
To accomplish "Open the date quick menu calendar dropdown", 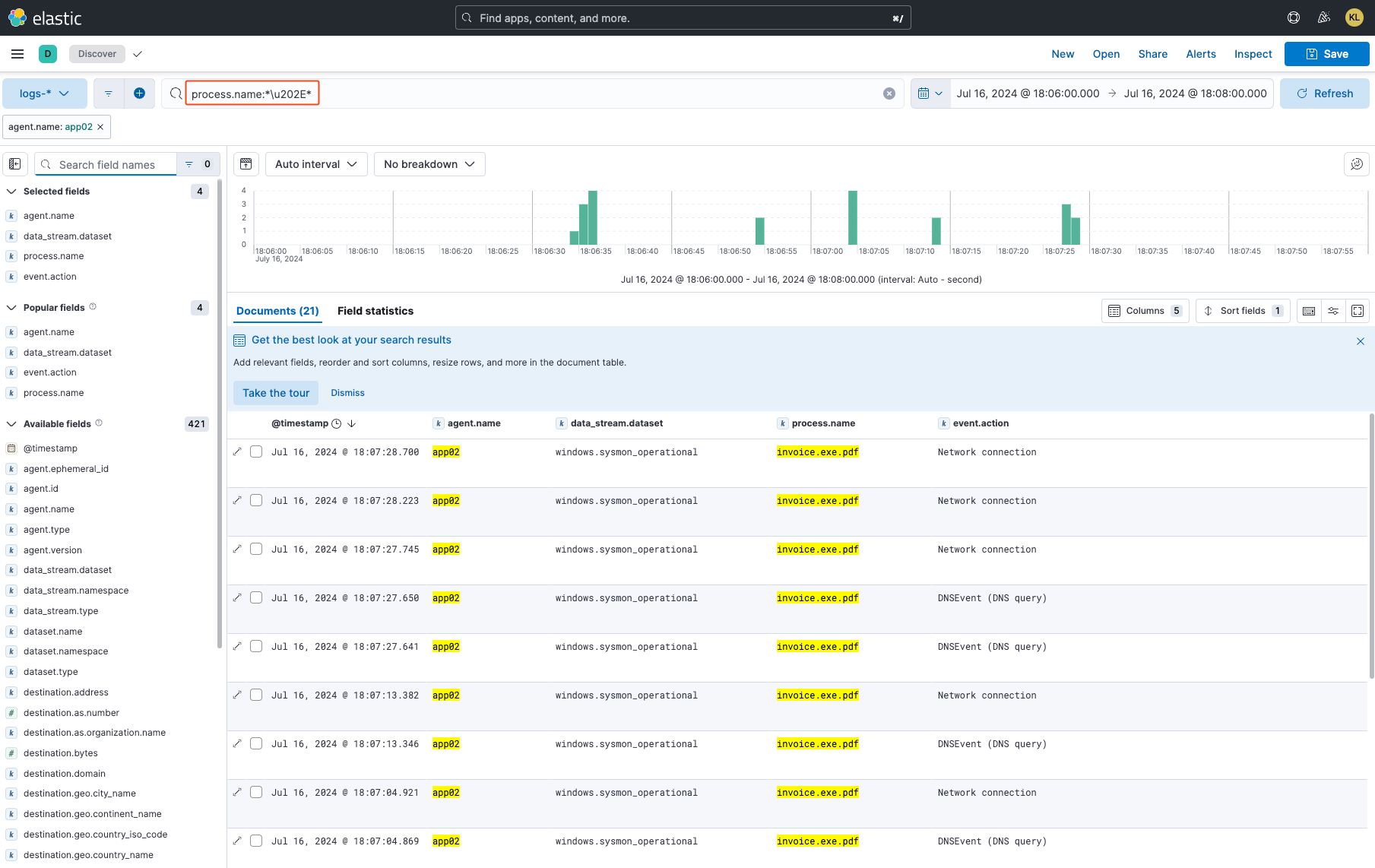I will [x=930, y=93].
